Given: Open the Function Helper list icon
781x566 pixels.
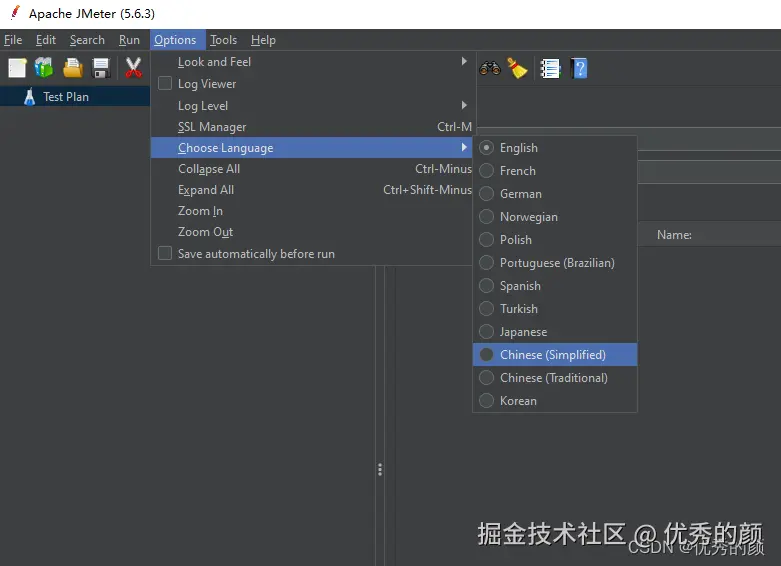Looking at the screenshot, I should 550,69.
